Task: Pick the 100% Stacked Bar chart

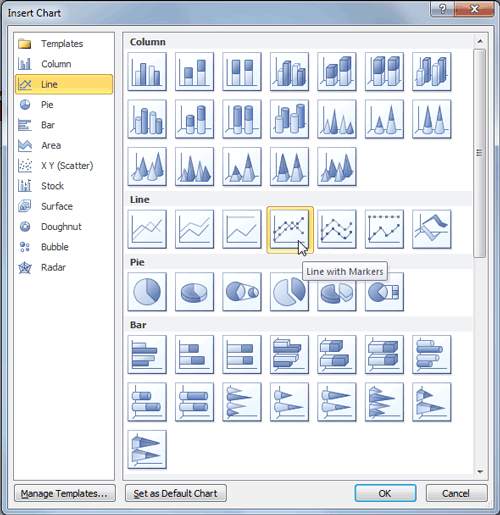Action: [x=242, y=355]
